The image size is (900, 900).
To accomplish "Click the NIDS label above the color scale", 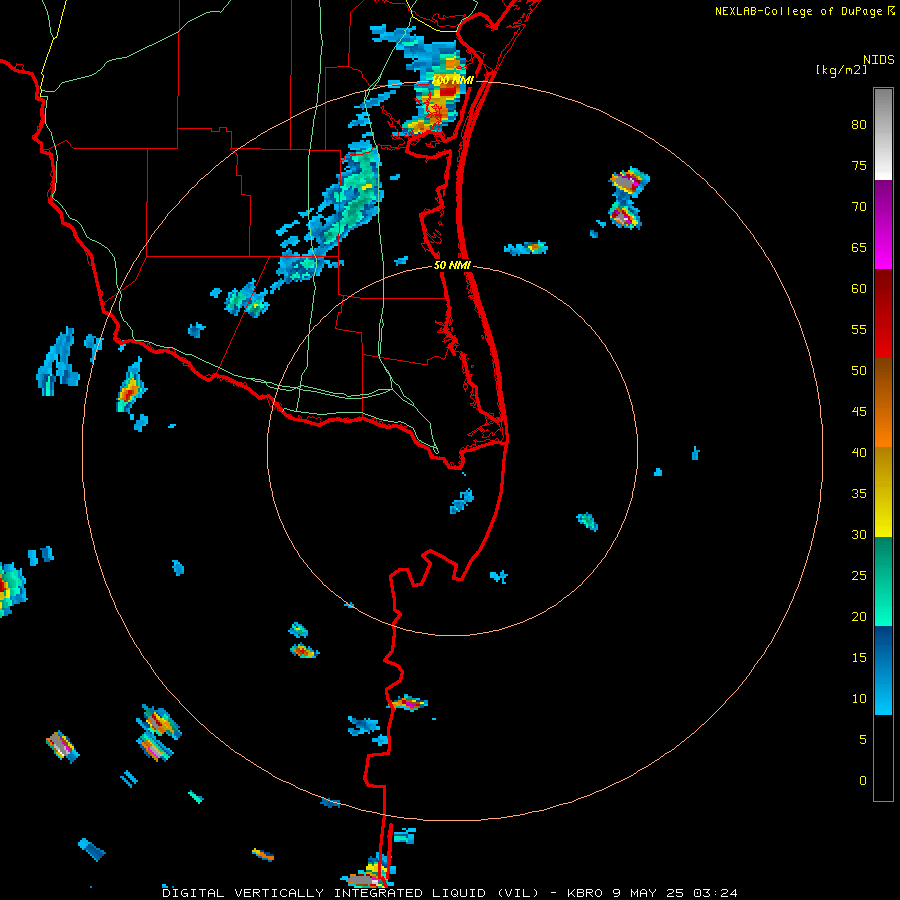I will click(879, 60).
